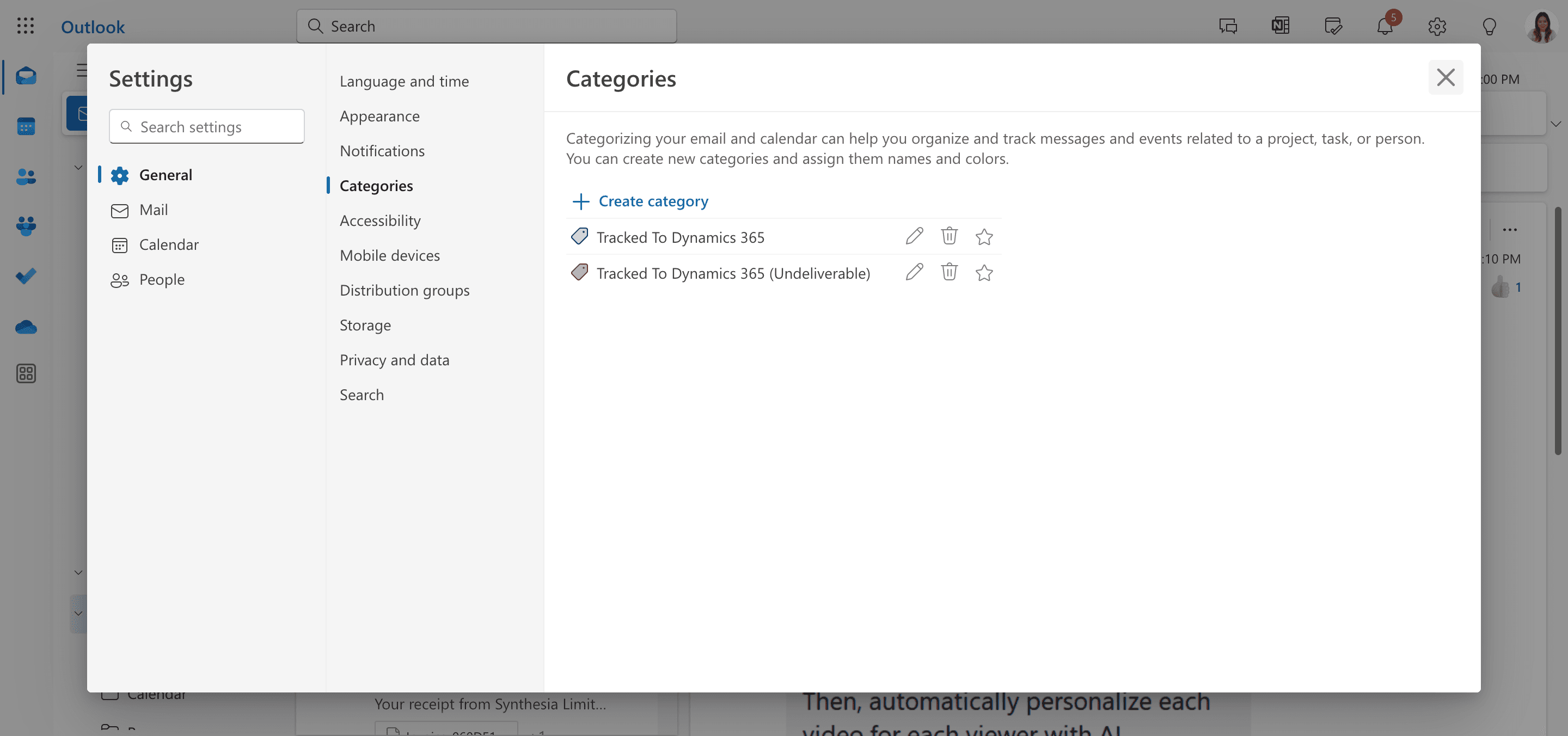
Task: Click Create category
Action: 640,201
